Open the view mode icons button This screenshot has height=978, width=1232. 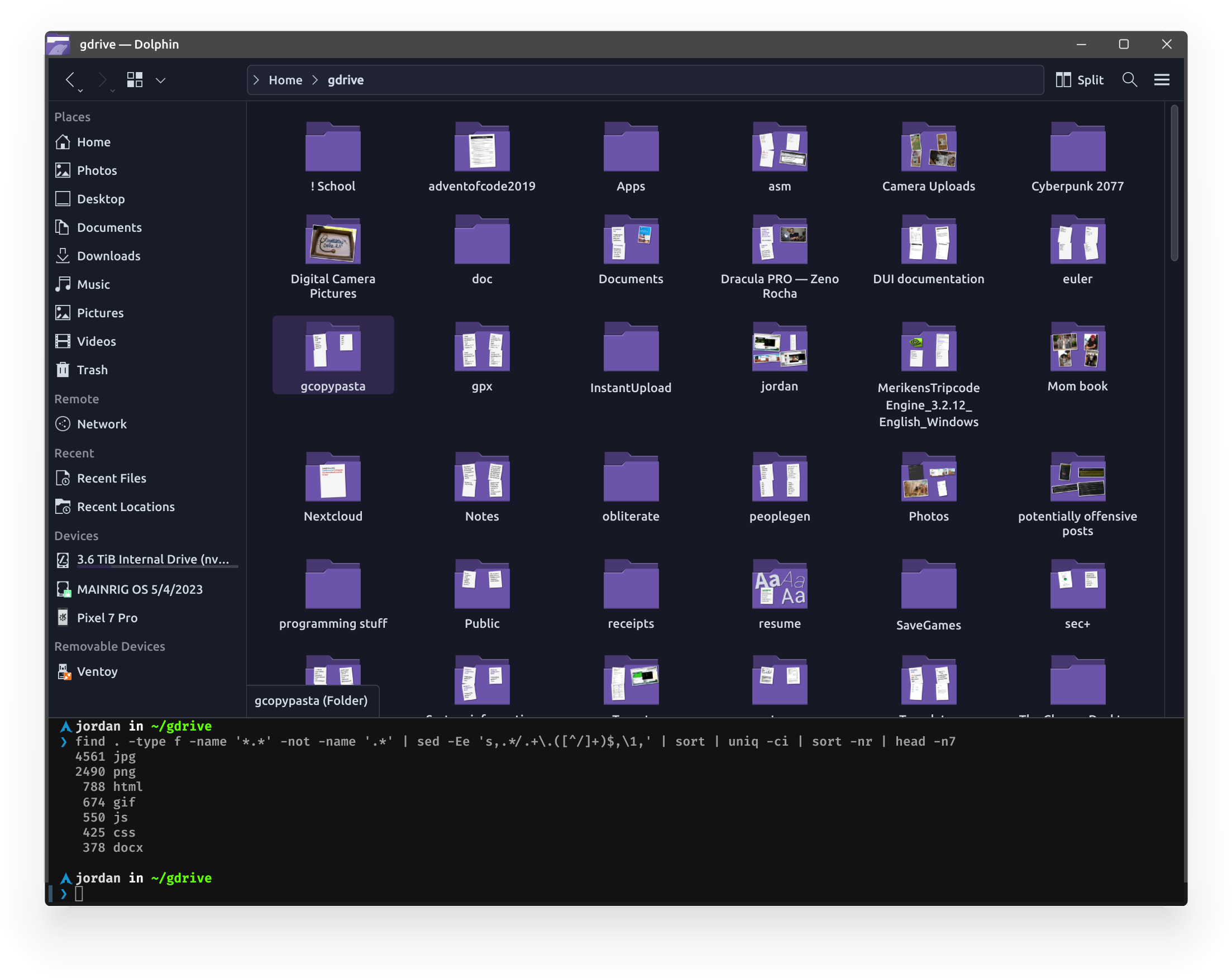coord(135,79)
